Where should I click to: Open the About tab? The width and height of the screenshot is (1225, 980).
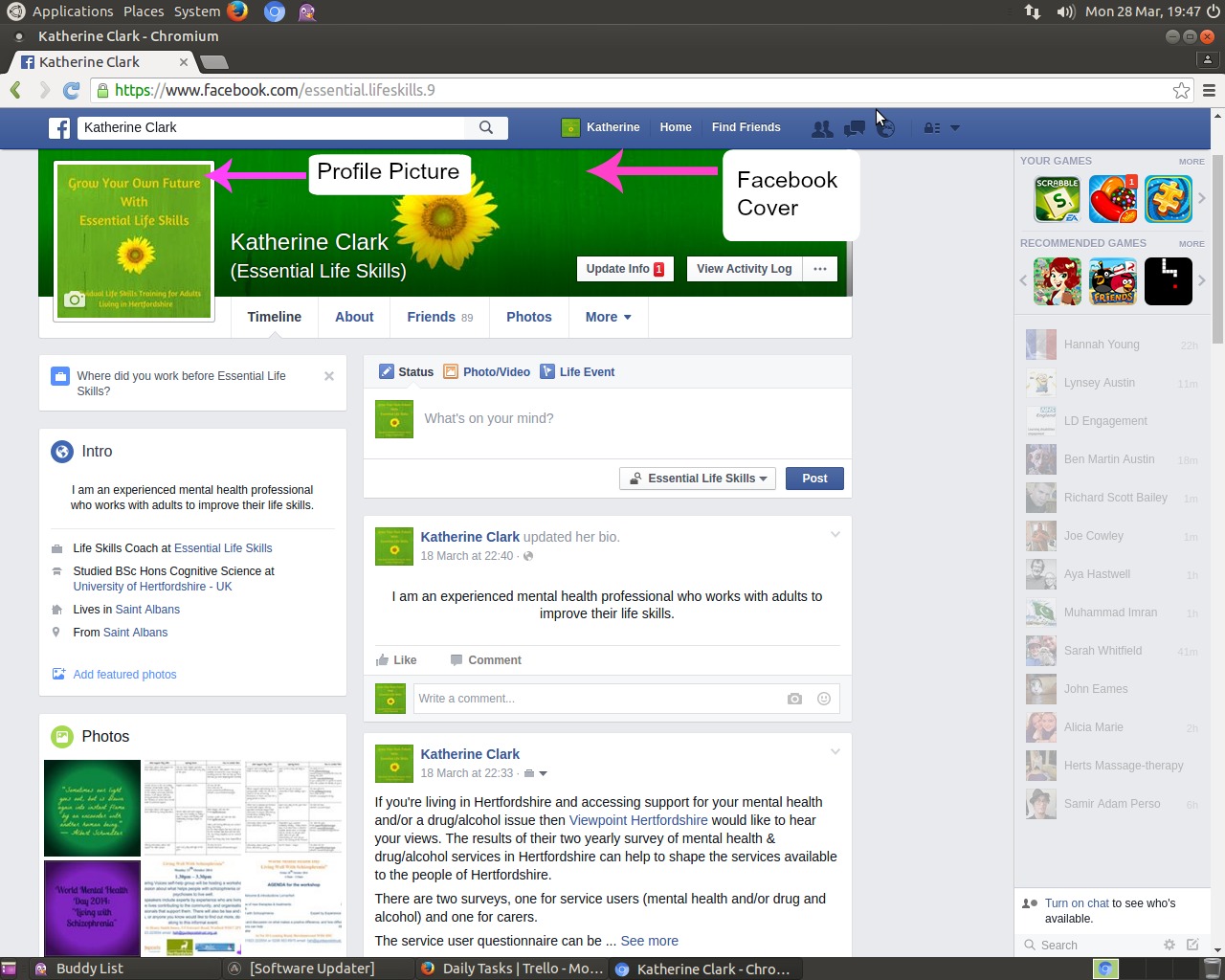click(x=354, y=317)
